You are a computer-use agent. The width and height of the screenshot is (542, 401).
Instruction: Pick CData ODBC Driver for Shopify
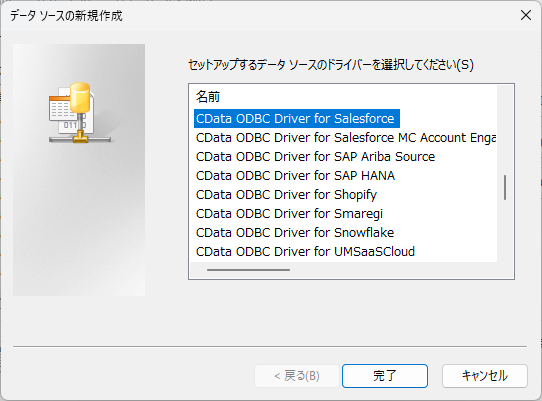[x=286, y=195]
